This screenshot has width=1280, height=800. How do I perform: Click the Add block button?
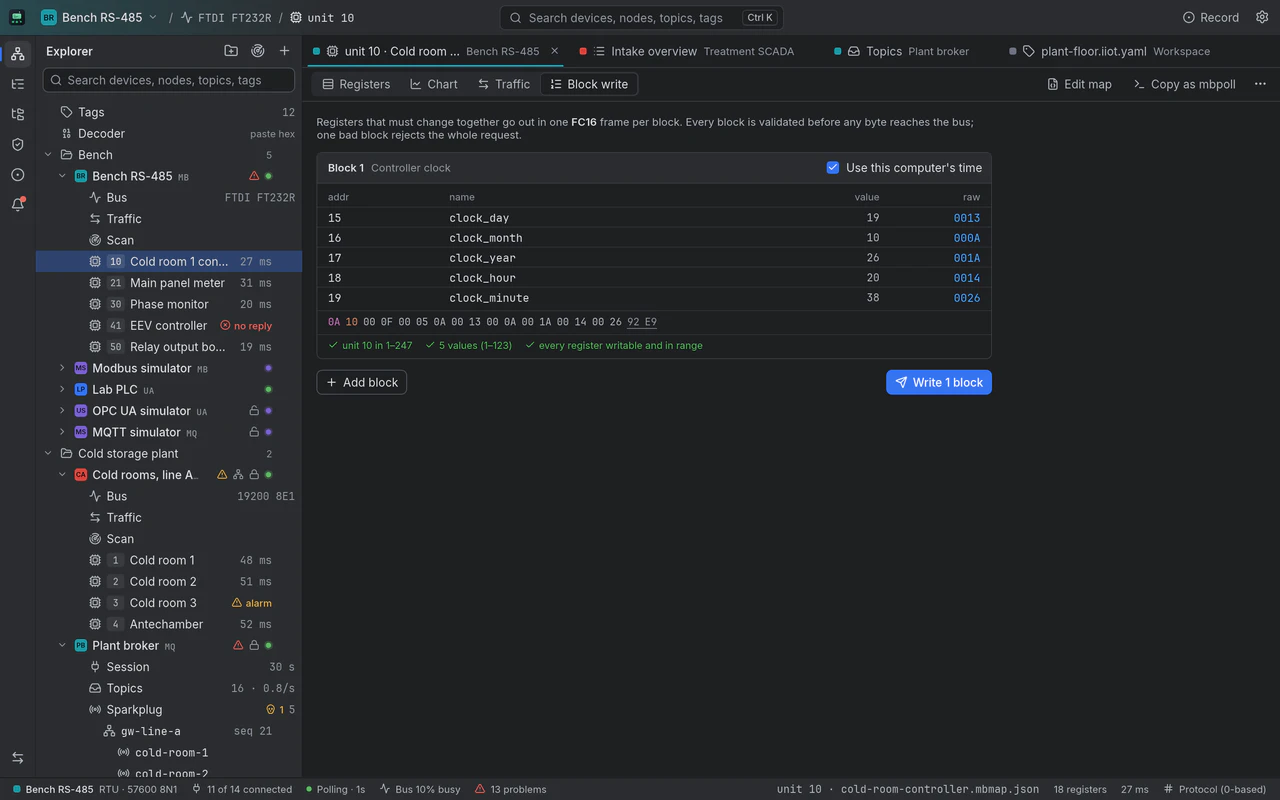tap(362, 382)
